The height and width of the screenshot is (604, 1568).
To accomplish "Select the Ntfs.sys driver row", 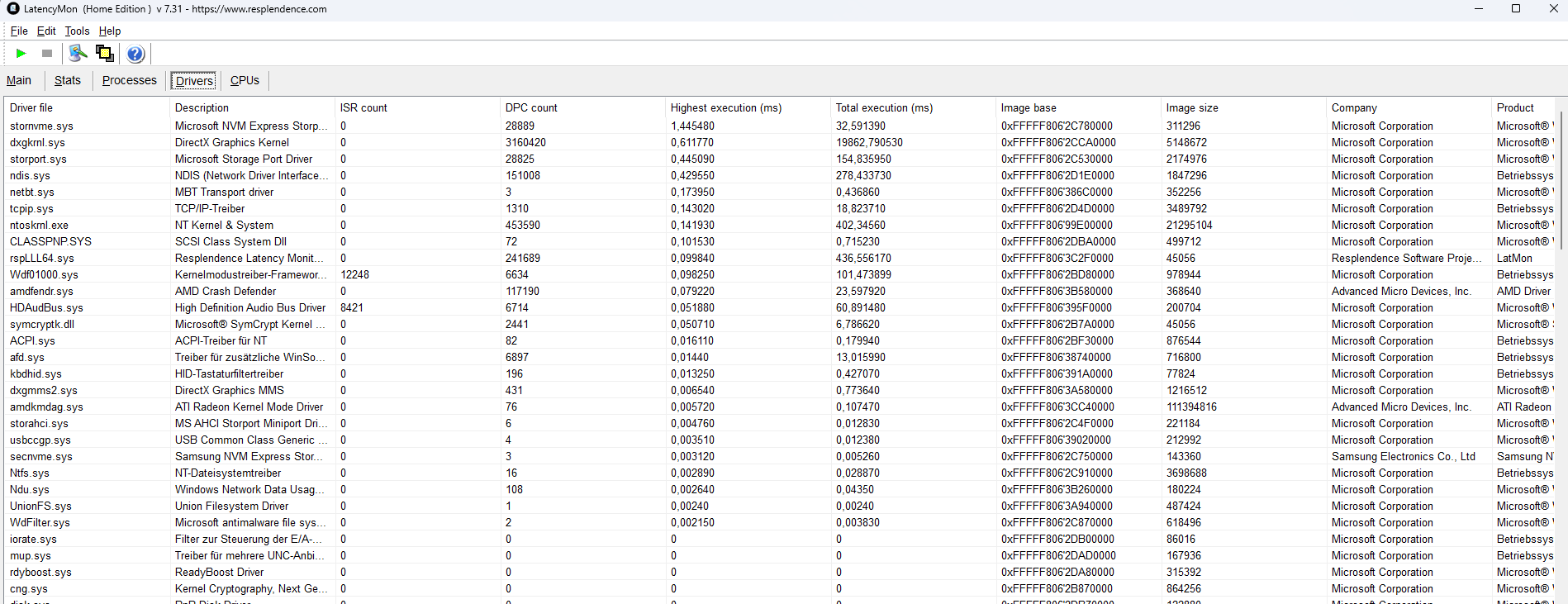I will pos(781,473).
